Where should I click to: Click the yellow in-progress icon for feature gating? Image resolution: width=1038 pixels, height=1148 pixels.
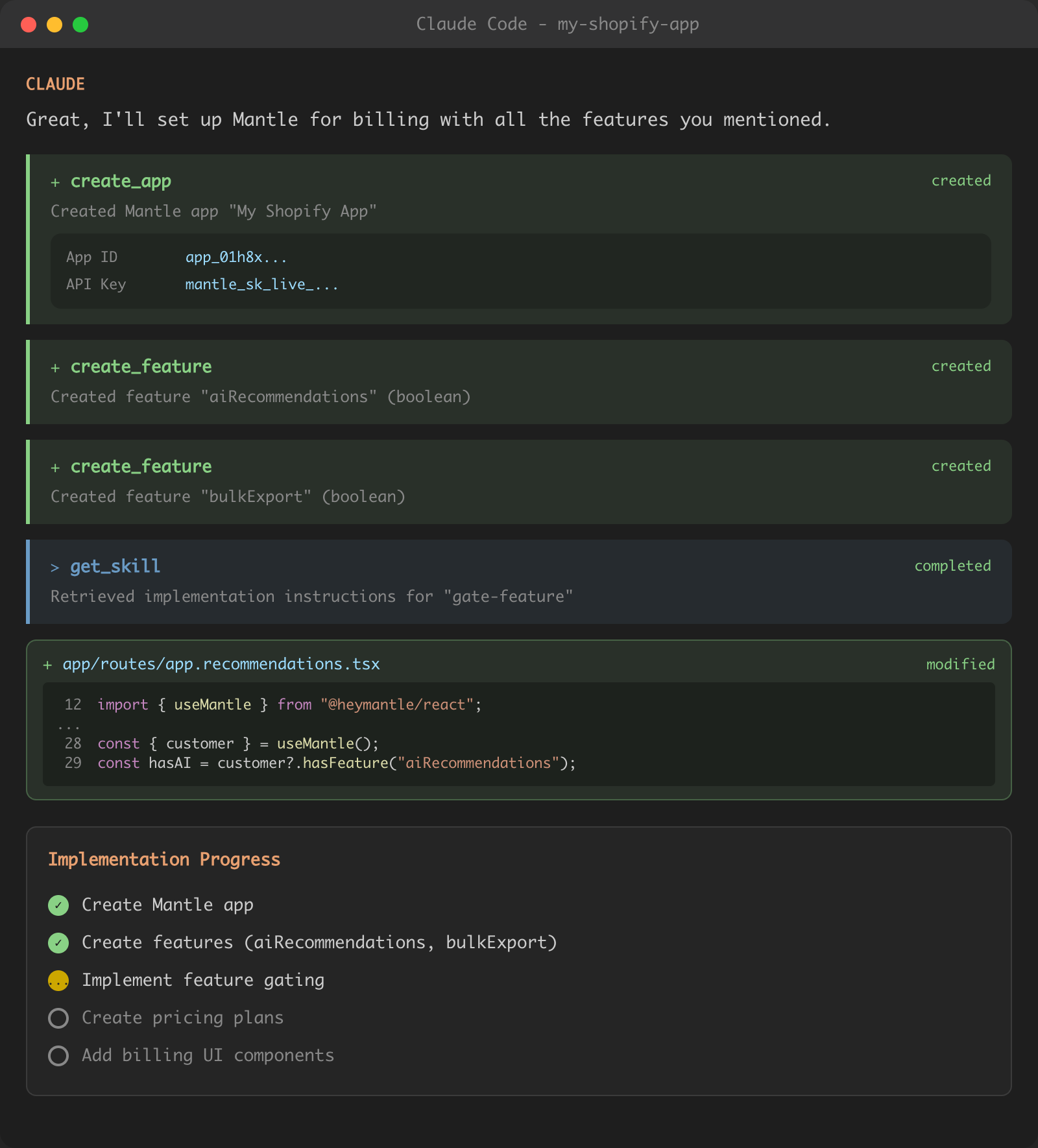[58, 981]
